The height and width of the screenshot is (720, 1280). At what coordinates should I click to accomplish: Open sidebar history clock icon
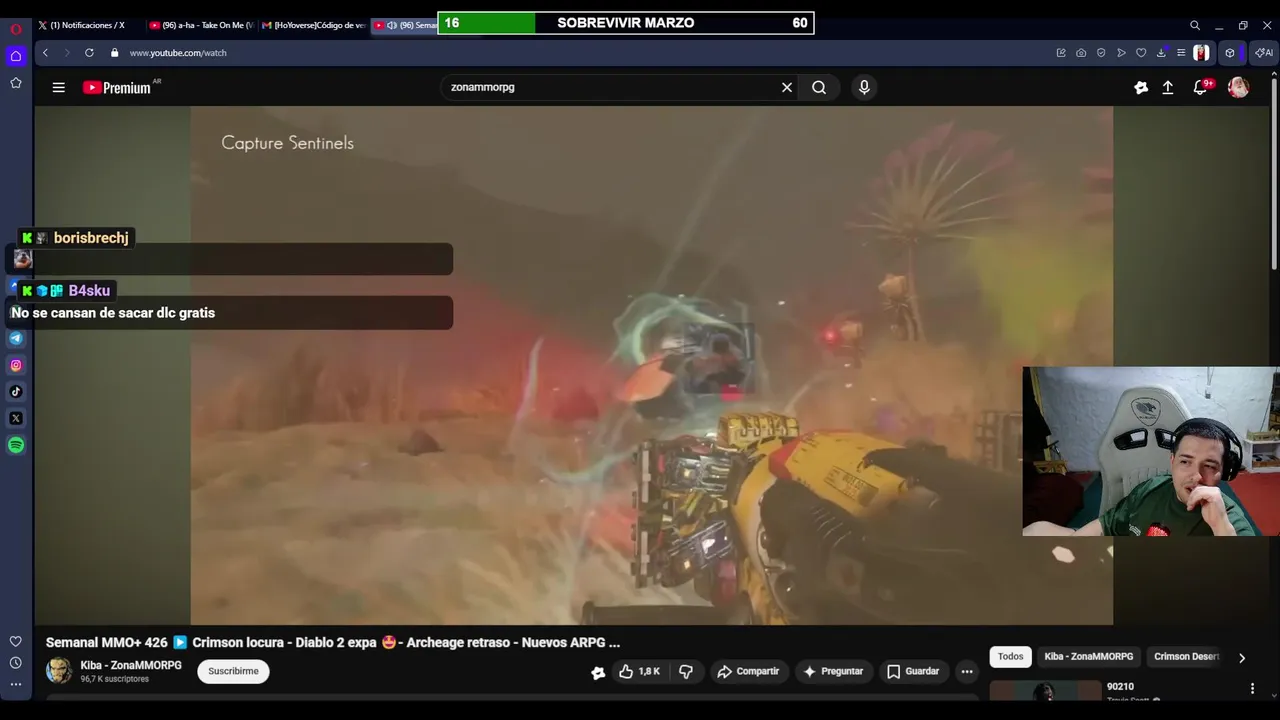[16, 663]
